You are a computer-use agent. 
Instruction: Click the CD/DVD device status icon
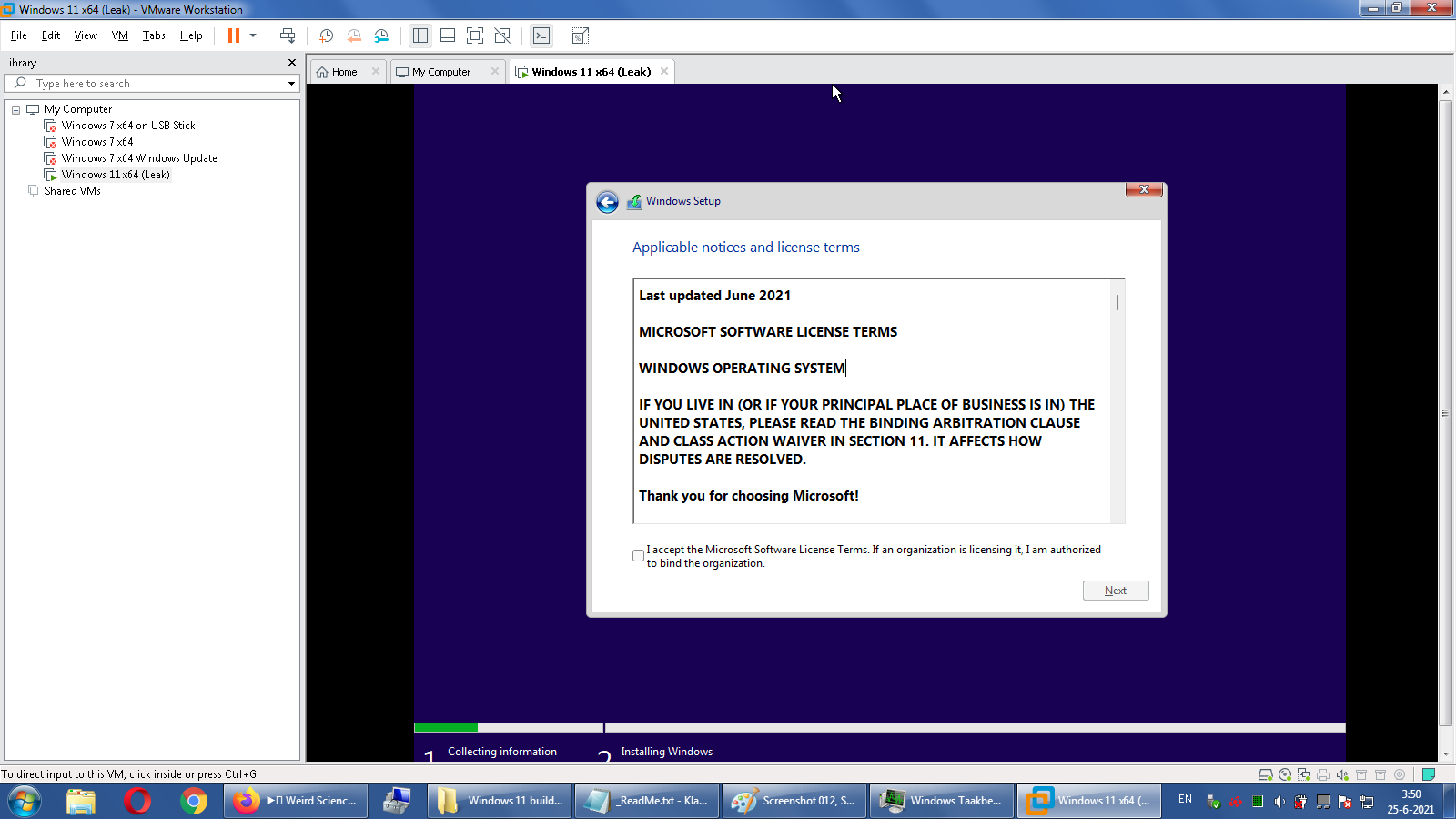point(1284,774)
